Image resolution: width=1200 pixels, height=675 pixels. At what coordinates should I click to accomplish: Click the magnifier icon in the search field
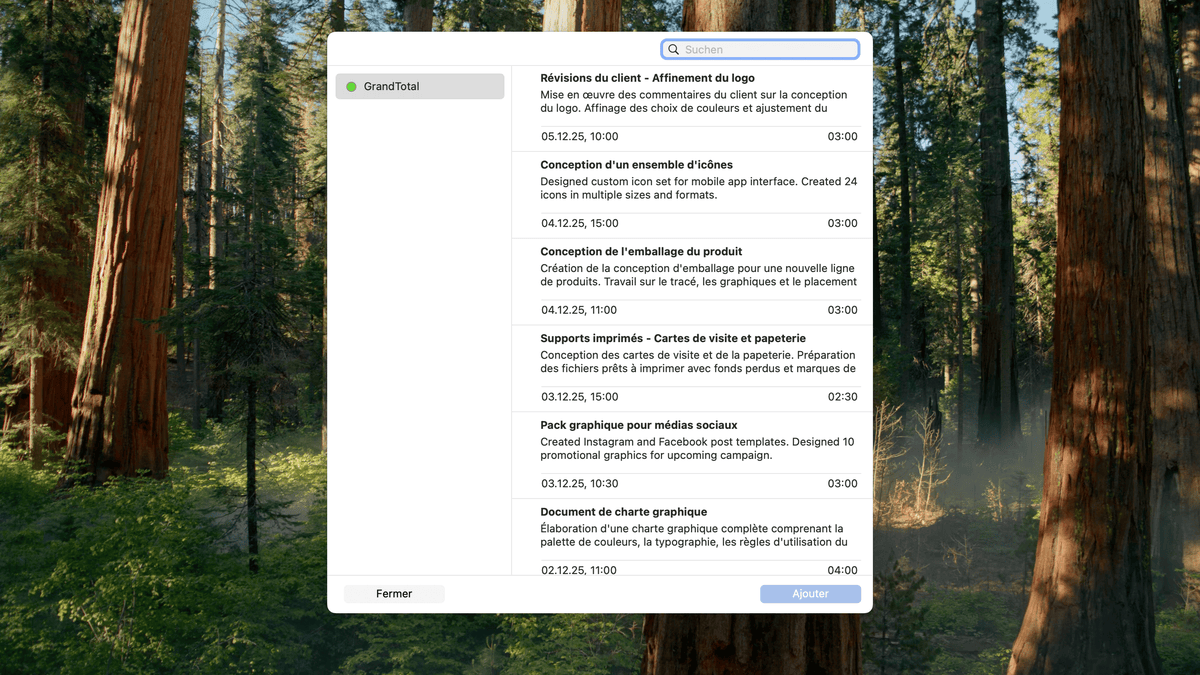(673, 49)
